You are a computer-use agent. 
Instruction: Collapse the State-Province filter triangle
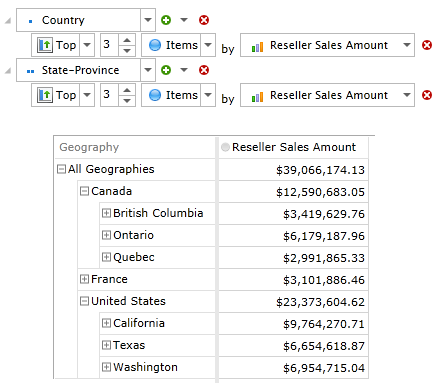pos(8,71)
